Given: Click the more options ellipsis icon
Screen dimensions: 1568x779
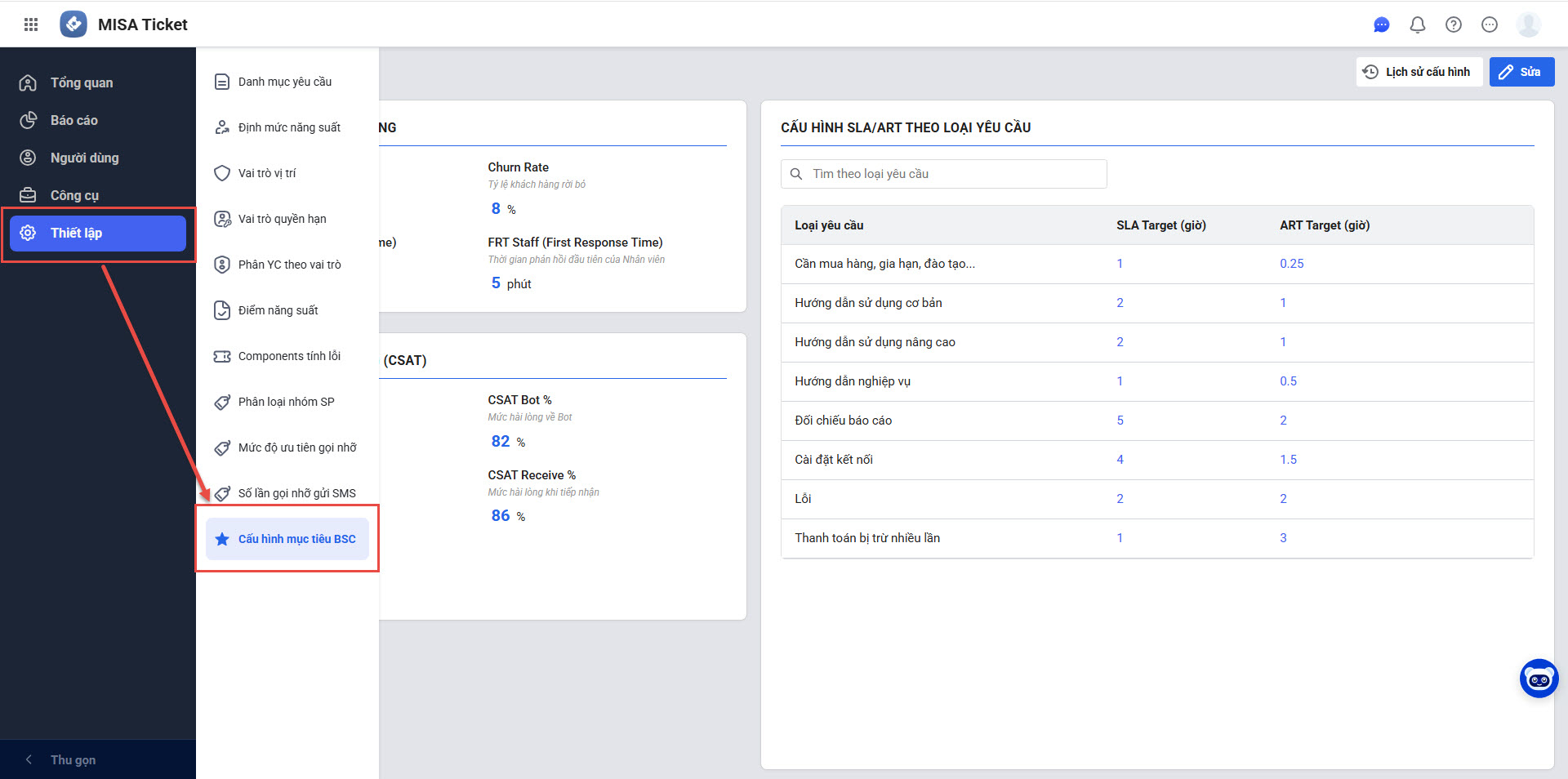Looking at the screenshot, I should 1490,24.
